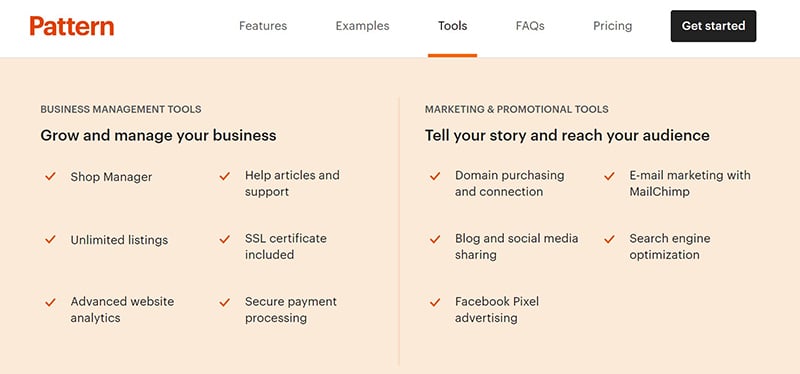800x374 pixels.
Task: Click the Pattern logo
Action: click(x=72, y=26)
